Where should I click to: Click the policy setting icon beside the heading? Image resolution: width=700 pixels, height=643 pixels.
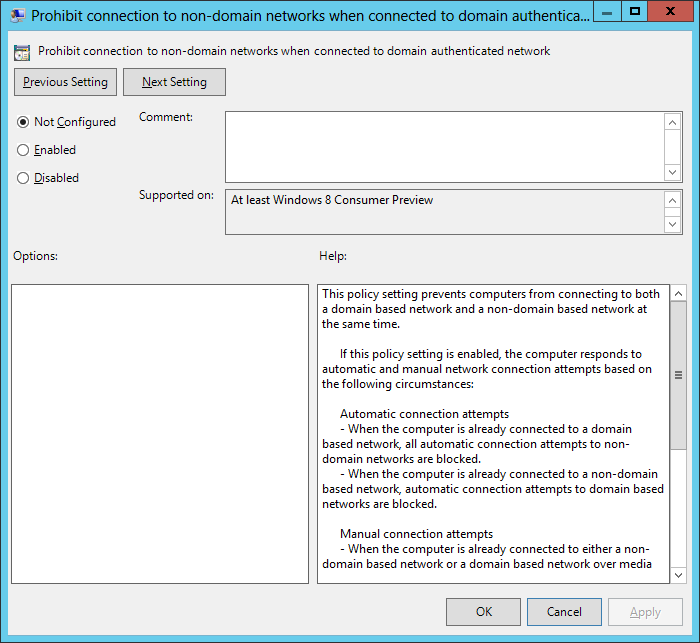[22, 51]
